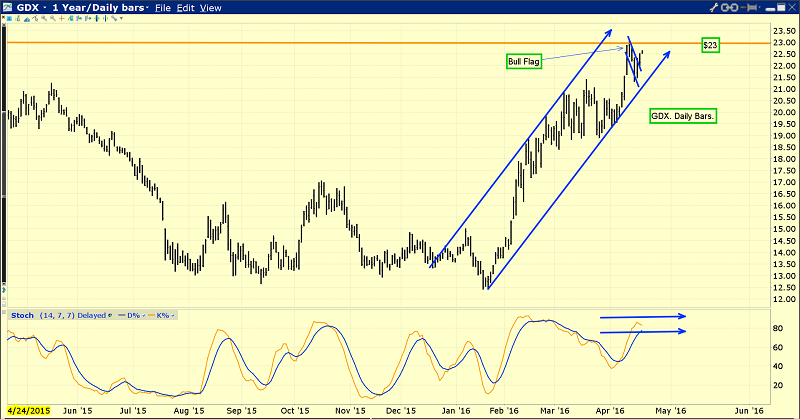Open the View menu
Viewport: 800px width, 419px height.
211,8
